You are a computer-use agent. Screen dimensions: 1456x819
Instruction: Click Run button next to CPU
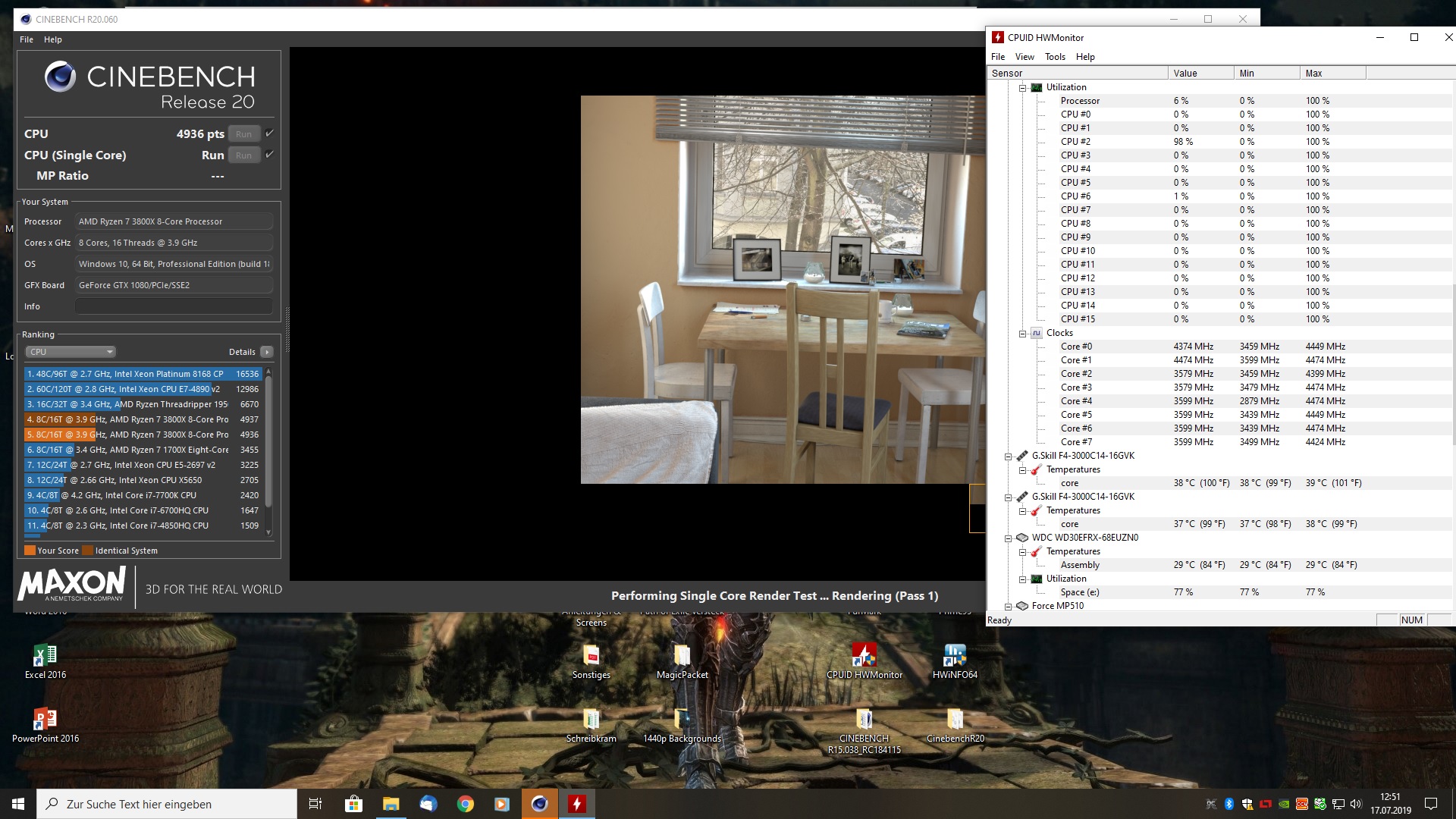243,134
